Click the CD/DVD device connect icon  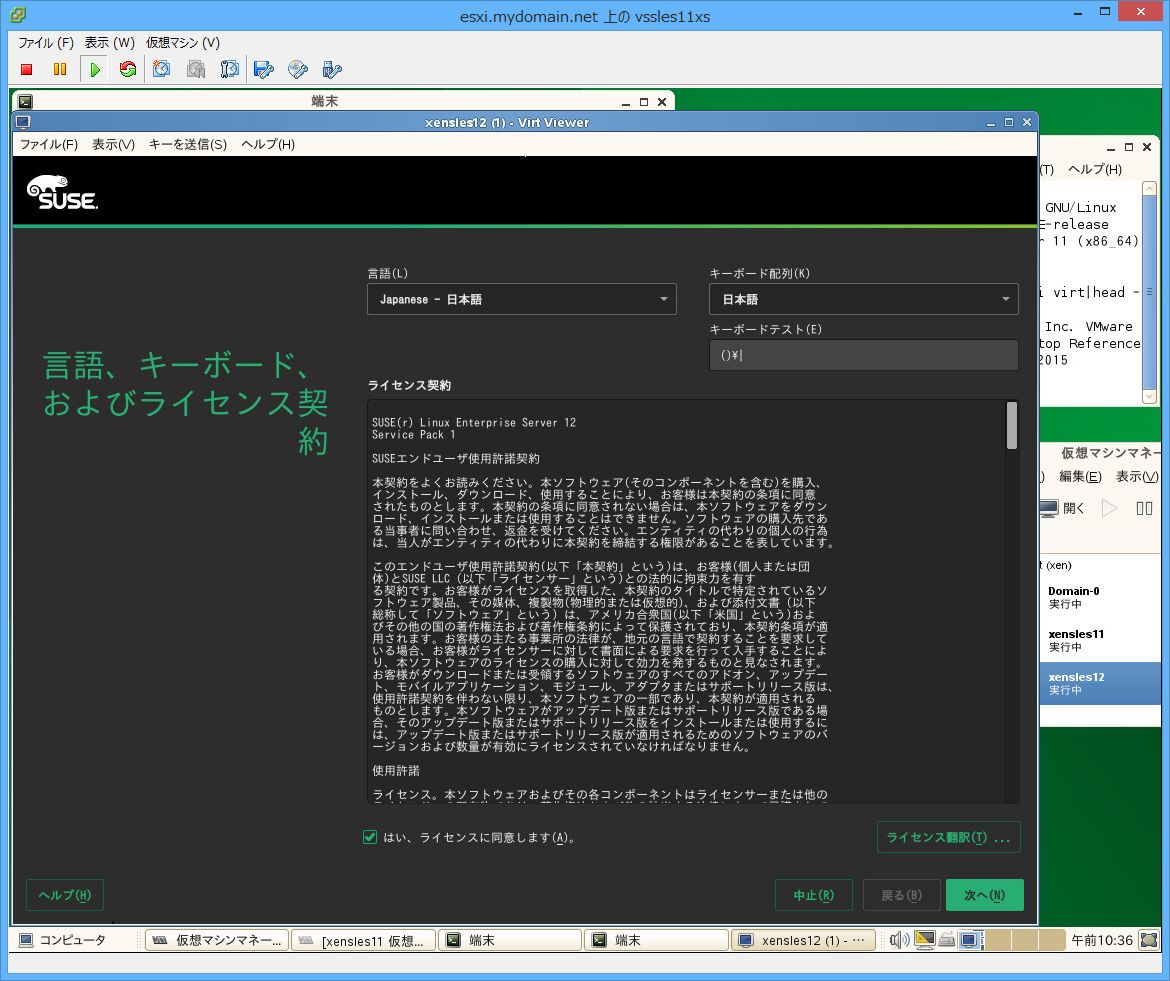point(298,69)
